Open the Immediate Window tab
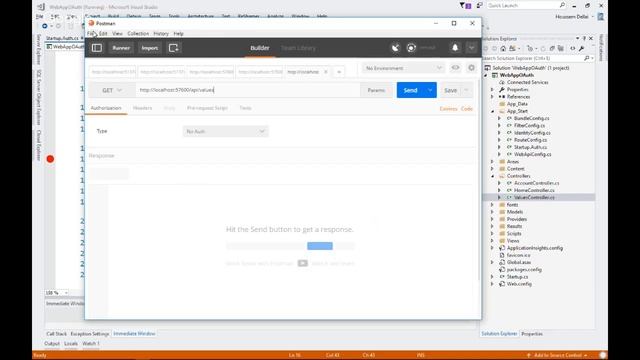The width and height of the screenshot is (640, 360). (134, 333)
